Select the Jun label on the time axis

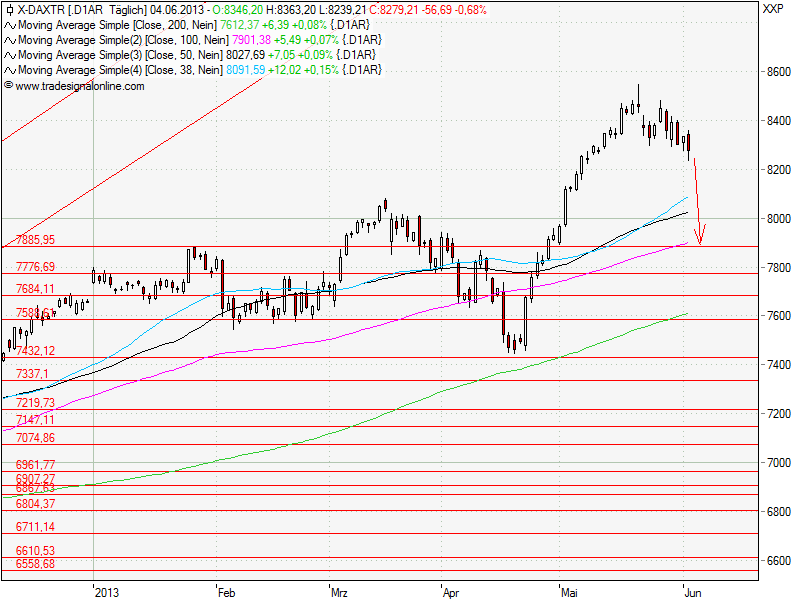tap(692, 592)
